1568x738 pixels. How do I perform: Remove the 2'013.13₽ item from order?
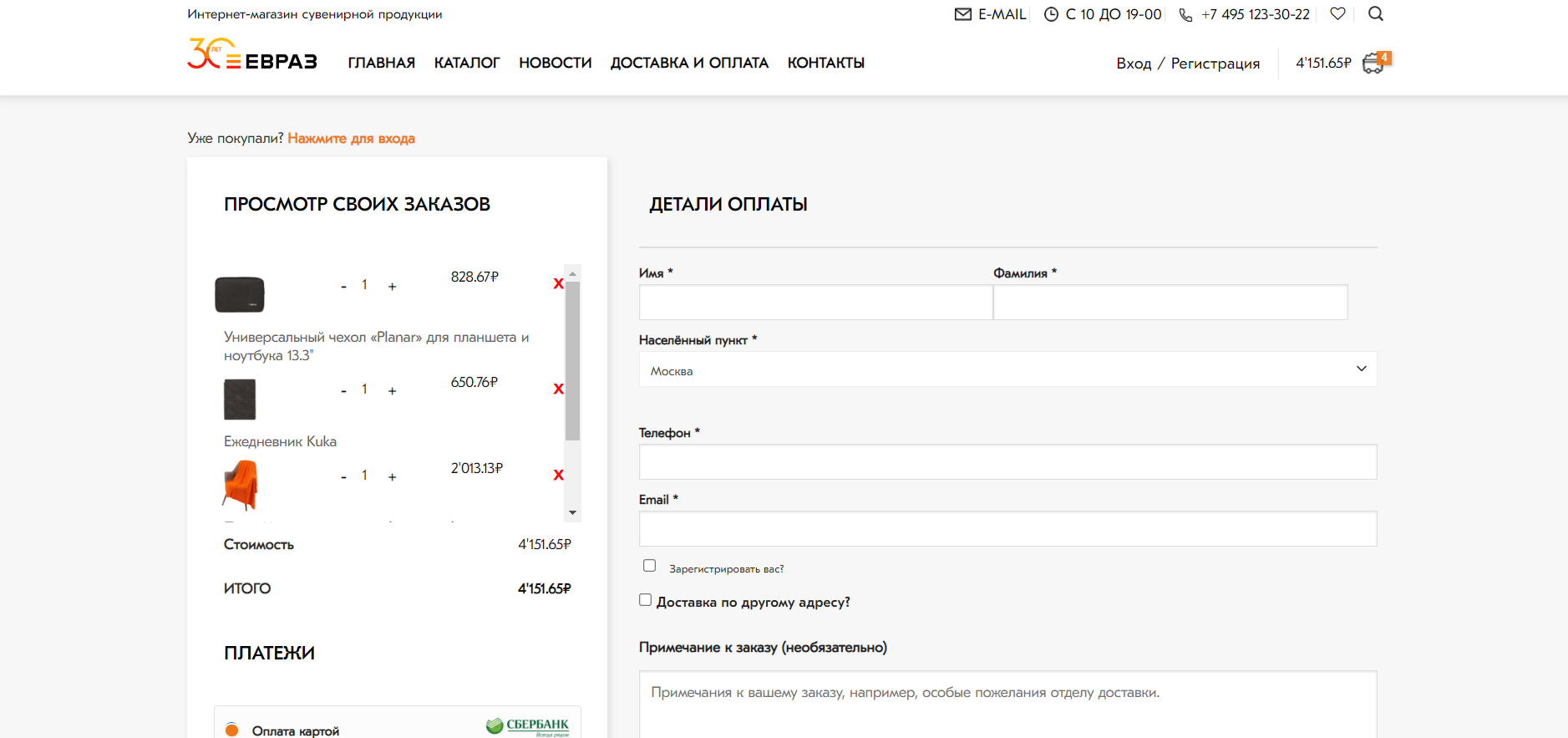(558, 476)
